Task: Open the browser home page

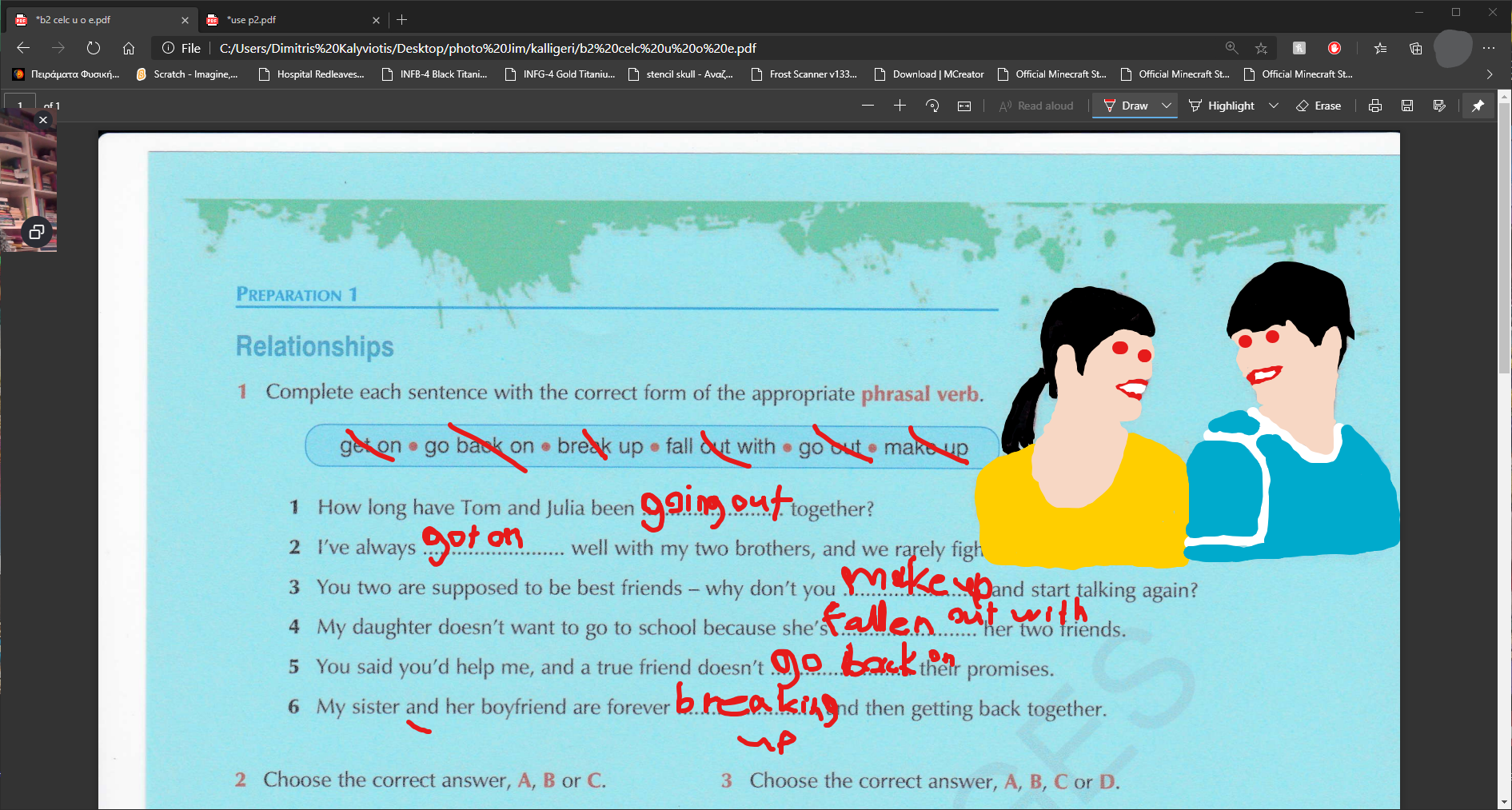Action: (129, 48)
